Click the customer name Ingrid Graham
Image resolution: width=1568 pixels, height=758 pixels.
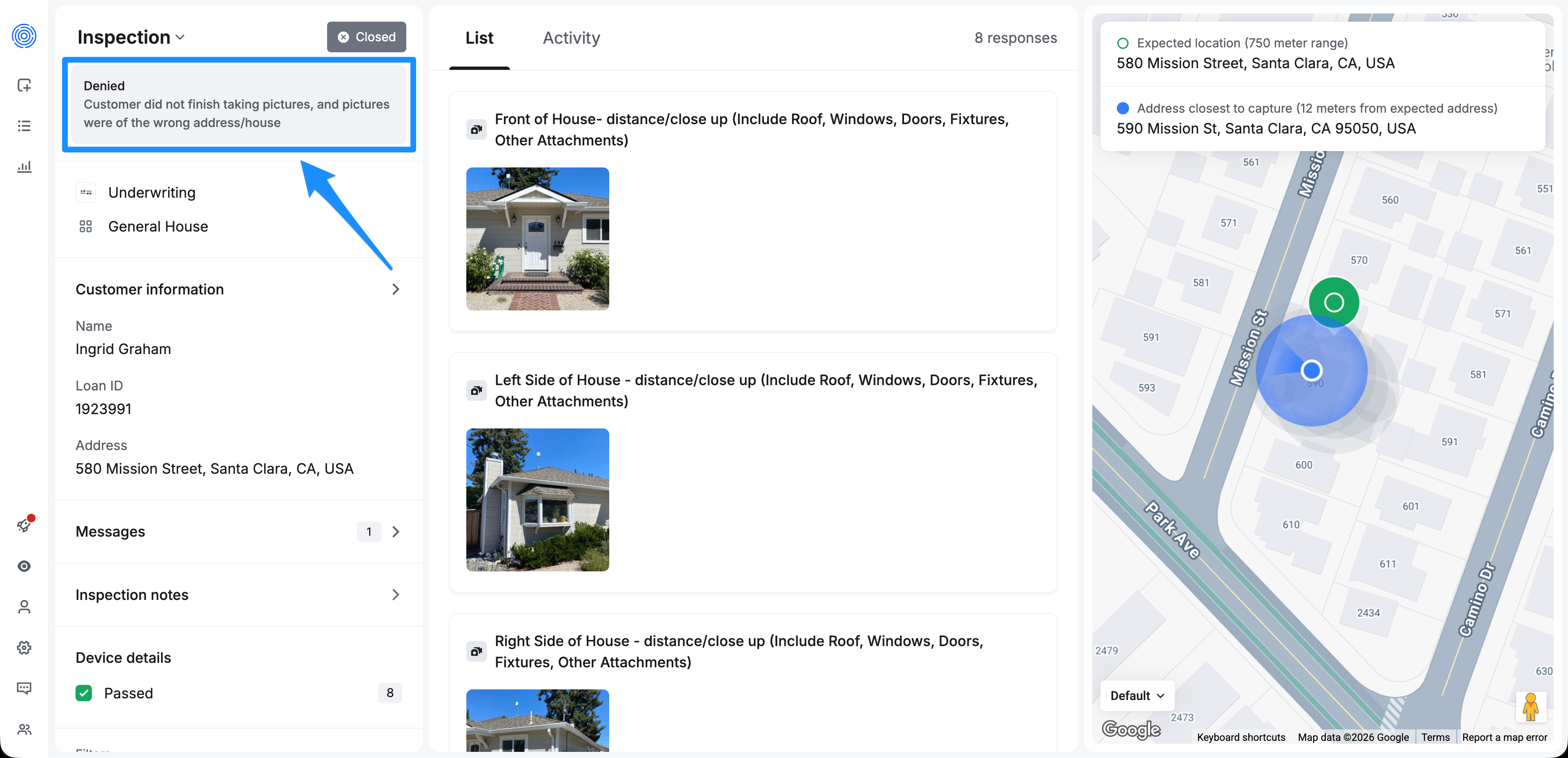coord(123,349)
